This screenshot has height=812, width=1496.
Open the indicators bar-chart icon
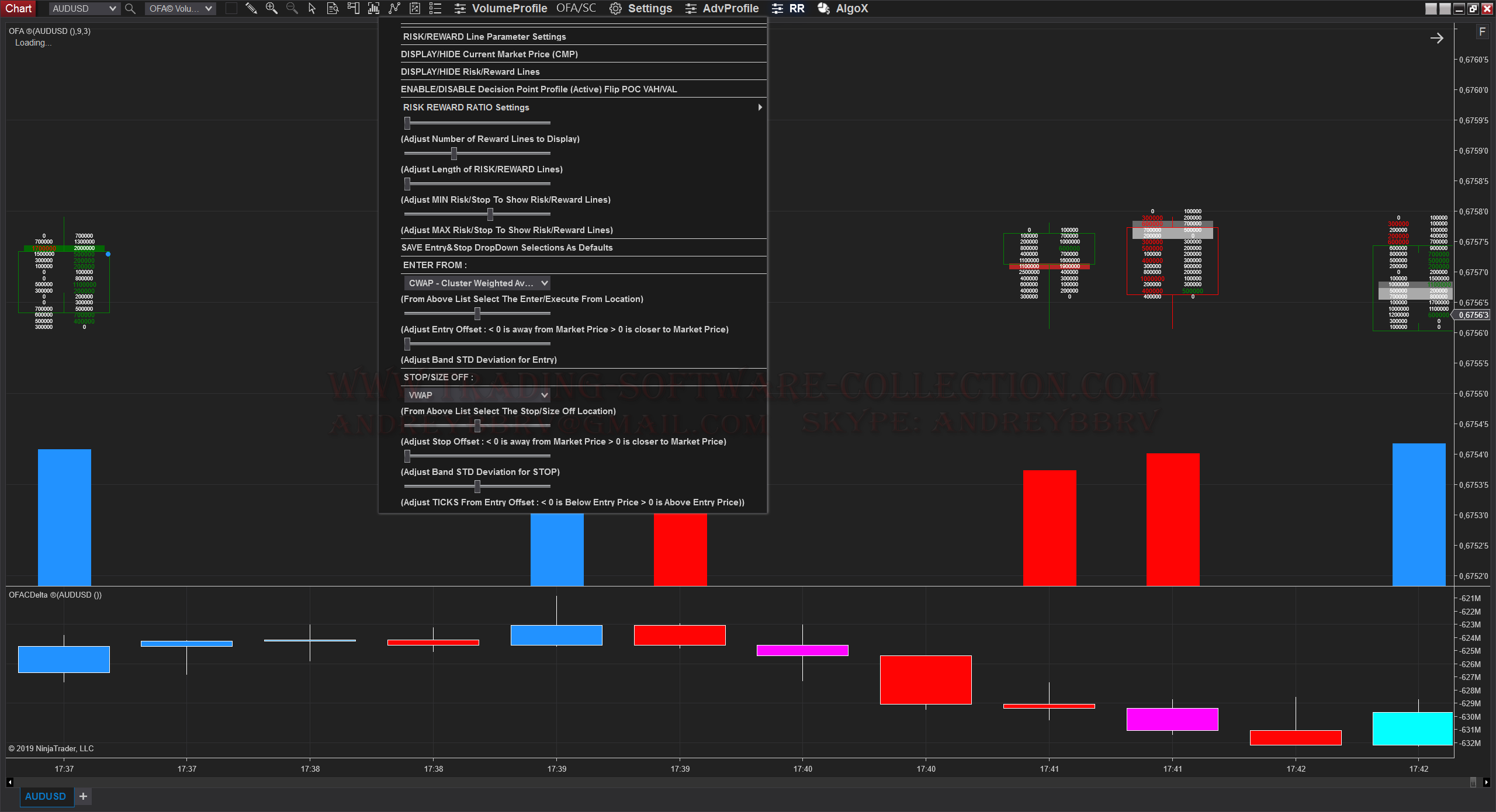[x=373, y=8]
